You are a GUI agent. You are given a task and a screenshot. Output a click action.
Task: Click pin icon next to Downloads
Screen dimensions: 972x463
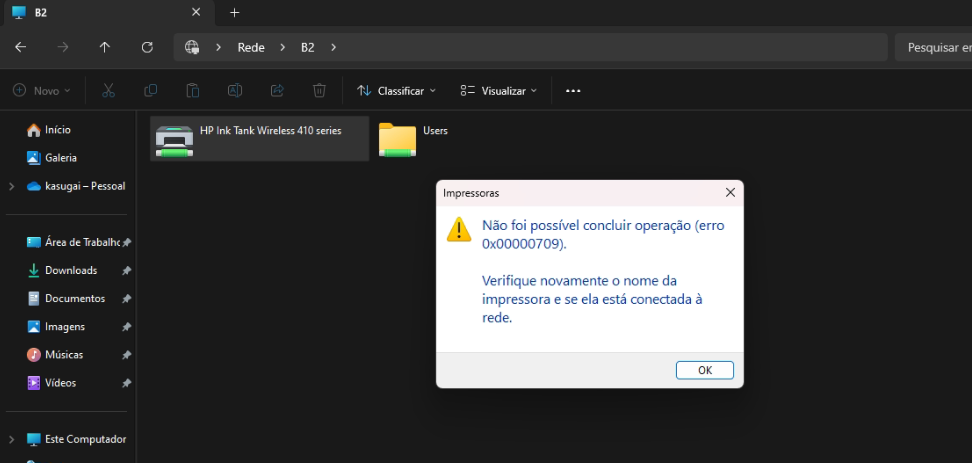click(x=126, y=271)
